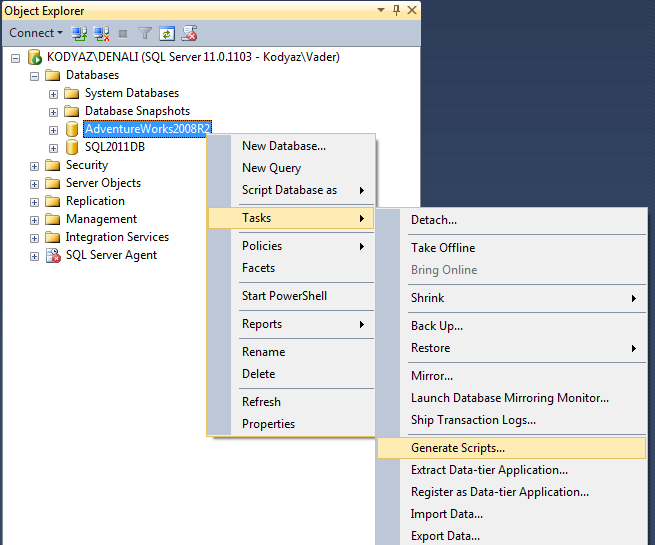
Task: Click the SQL2011DB database cylinder icon
Action: point(72,147)
